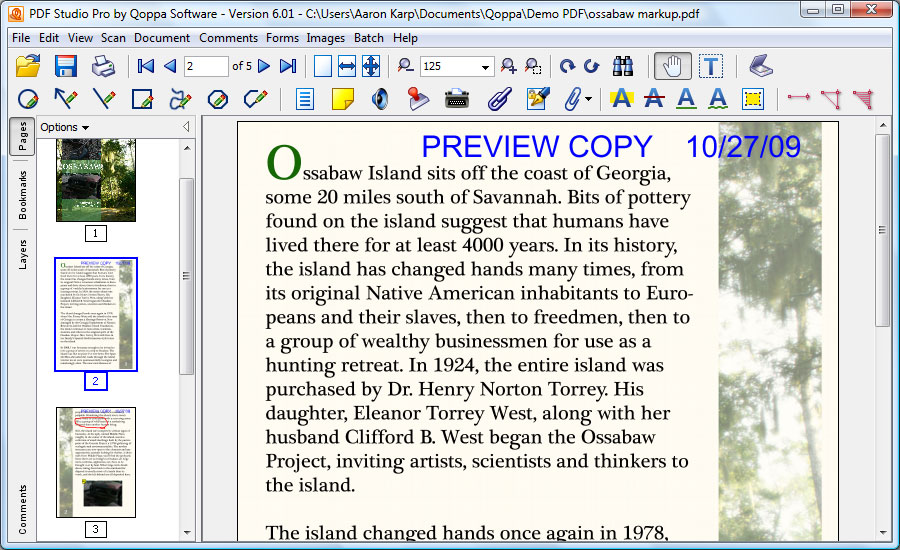This screenshot has width=900, height=550.
Task: Select the Strikethrough text tool
Action: coord(654,99)
